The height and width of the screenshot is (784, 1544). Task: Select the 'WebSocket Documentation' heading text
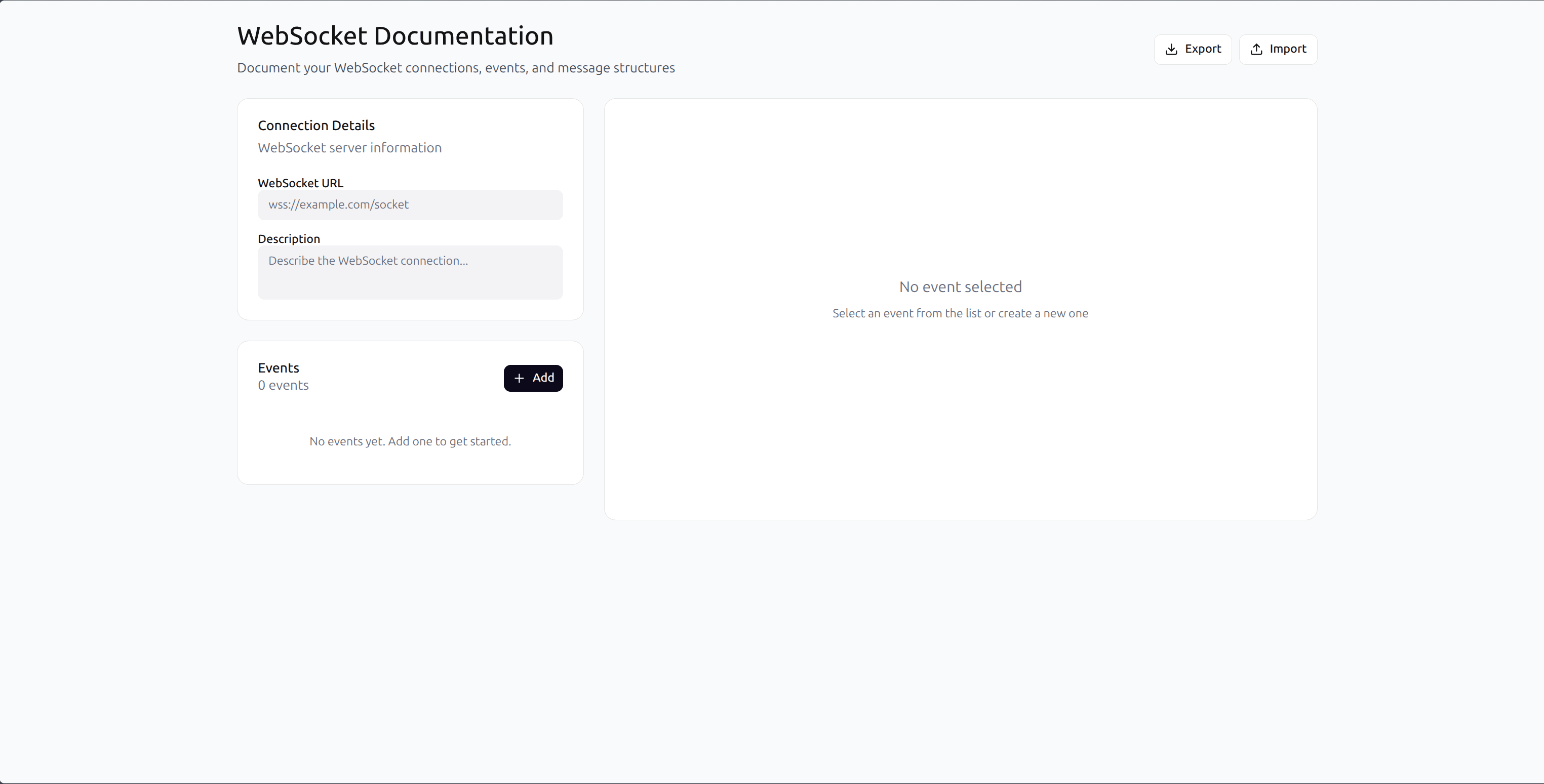395,36
